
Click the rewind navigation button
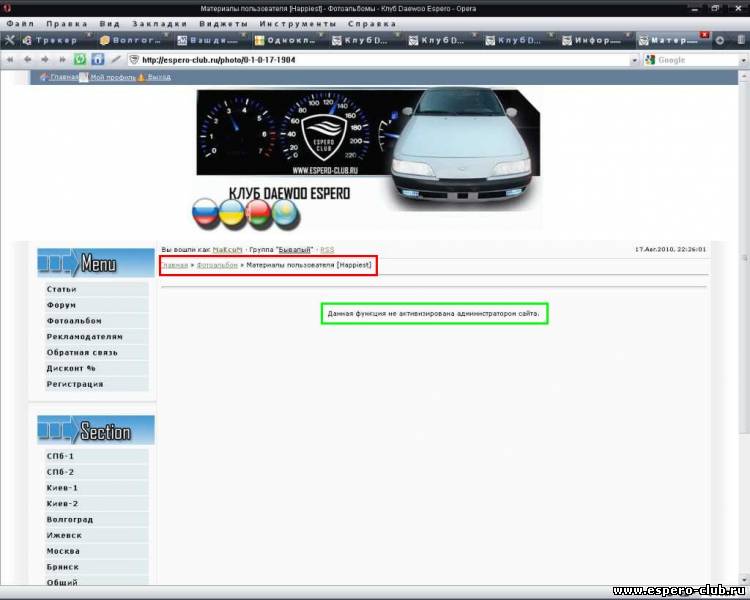10,60
